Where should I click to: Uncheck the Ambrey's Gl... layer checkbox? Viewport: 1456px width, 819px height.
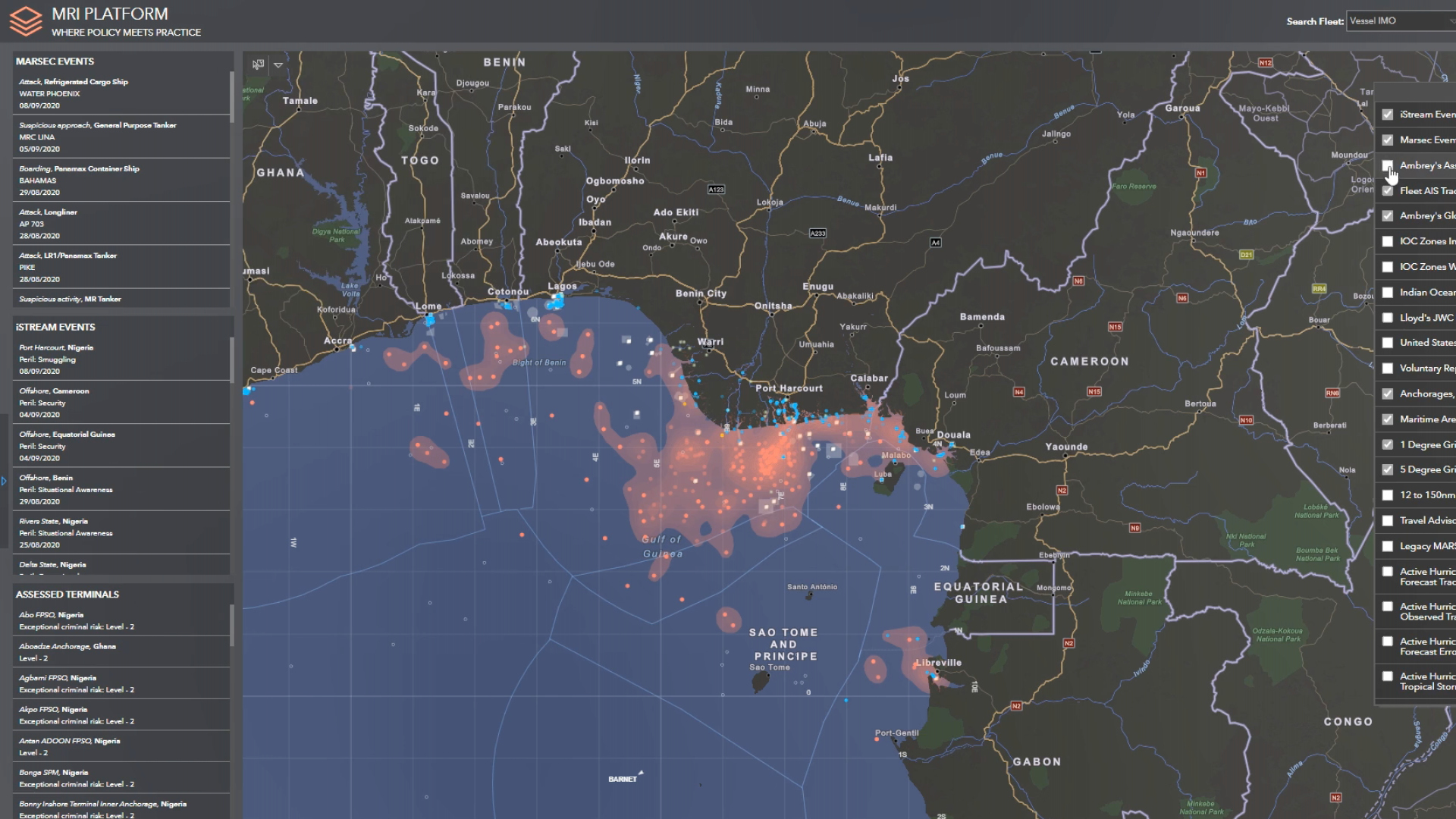1387,216
